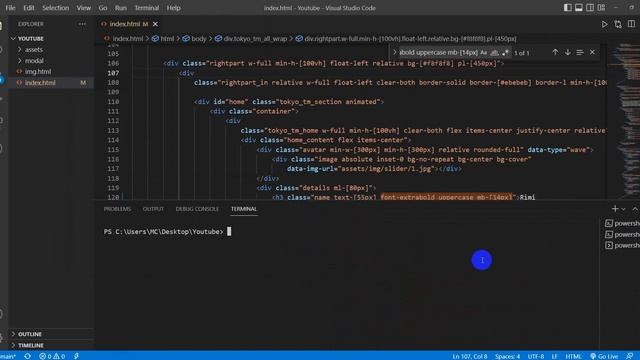Open the main branch status item
The image size is (640, 360).
8,356
